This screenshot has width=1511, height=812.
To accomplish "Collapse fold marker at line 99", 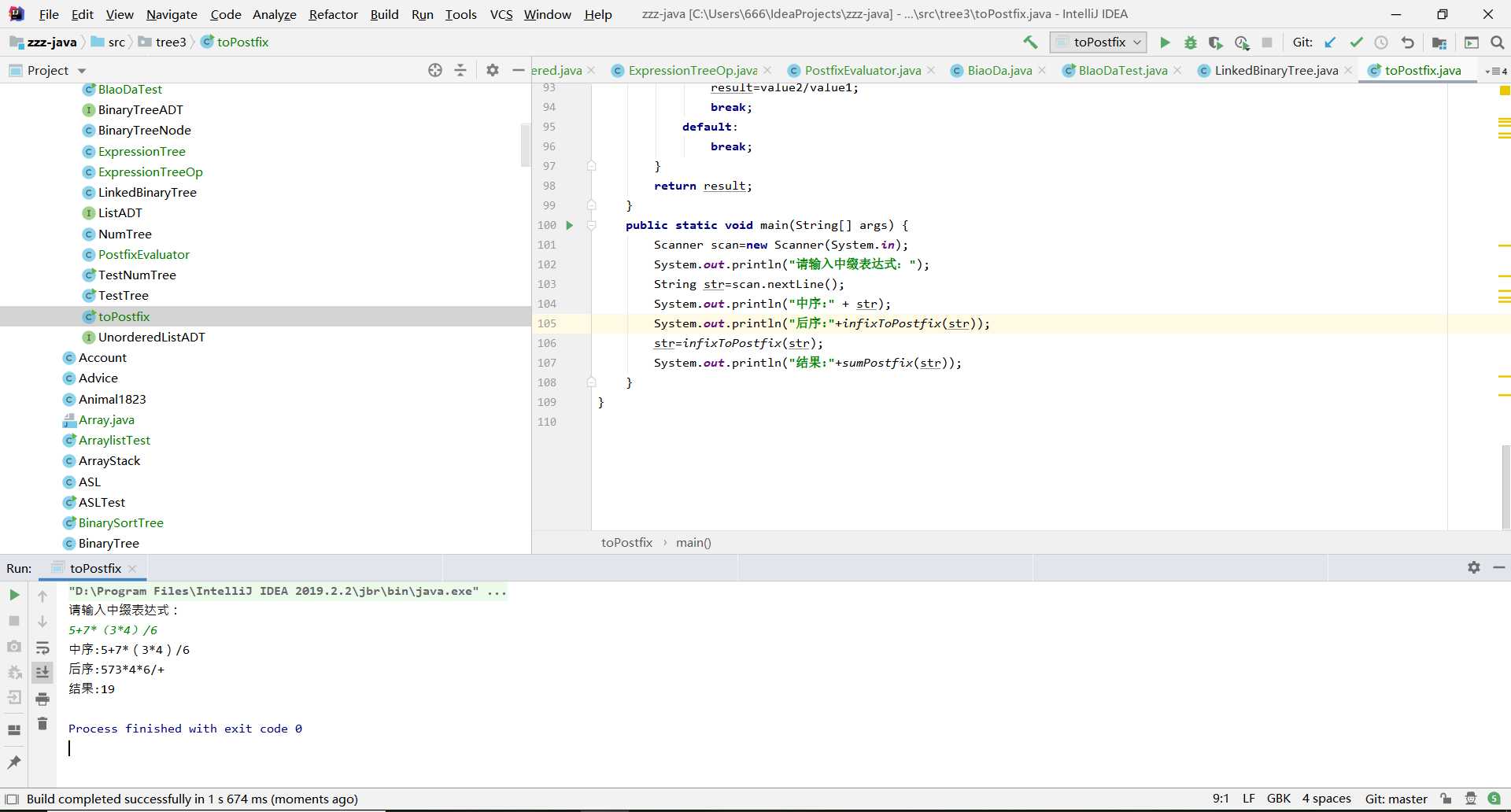I will [591, 205].
